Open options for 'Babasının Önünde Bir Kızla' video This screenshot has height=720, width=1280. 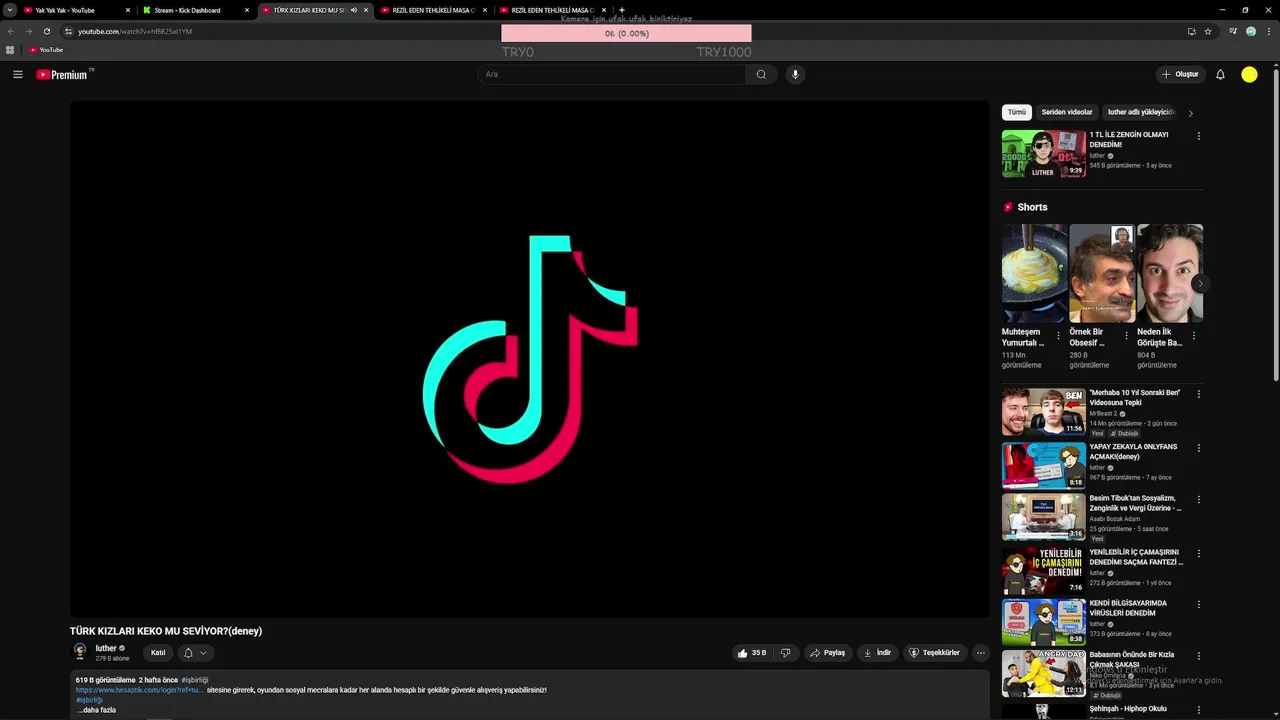tap(1198, 656)
